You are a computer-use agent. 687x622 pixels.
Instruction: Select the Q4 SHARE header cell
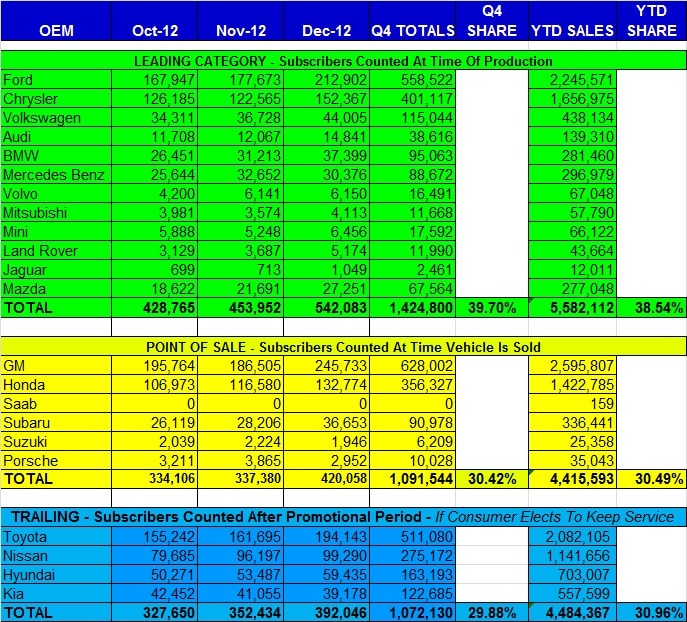coord(492,21)
